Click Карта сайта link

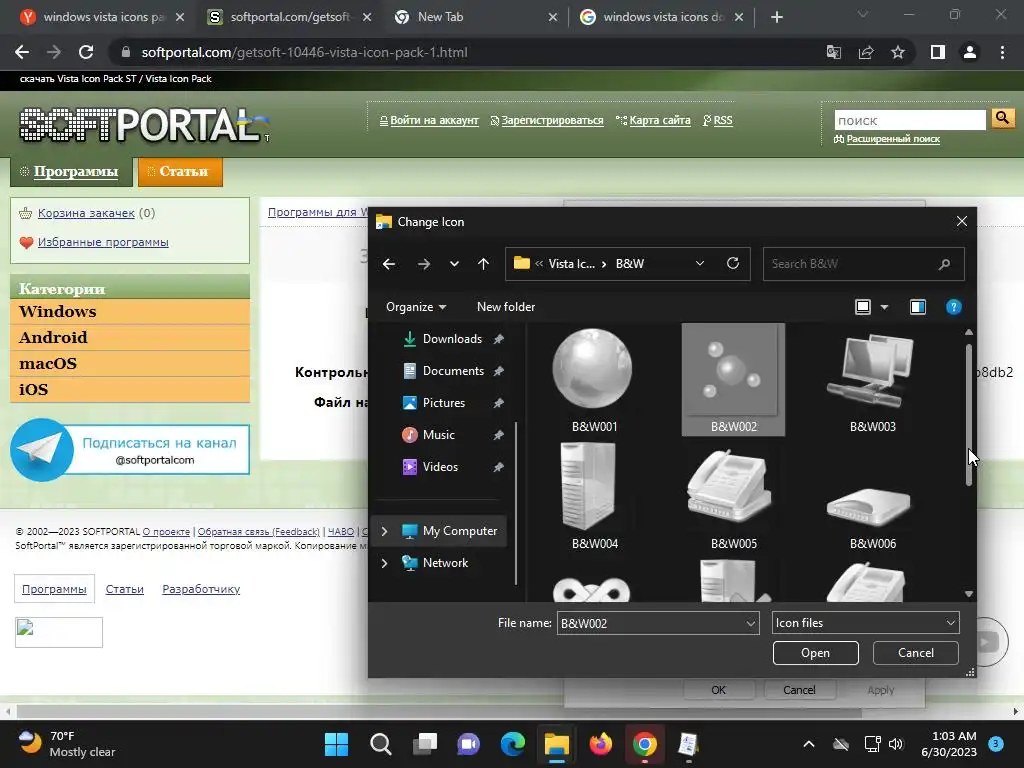[660, 120]
